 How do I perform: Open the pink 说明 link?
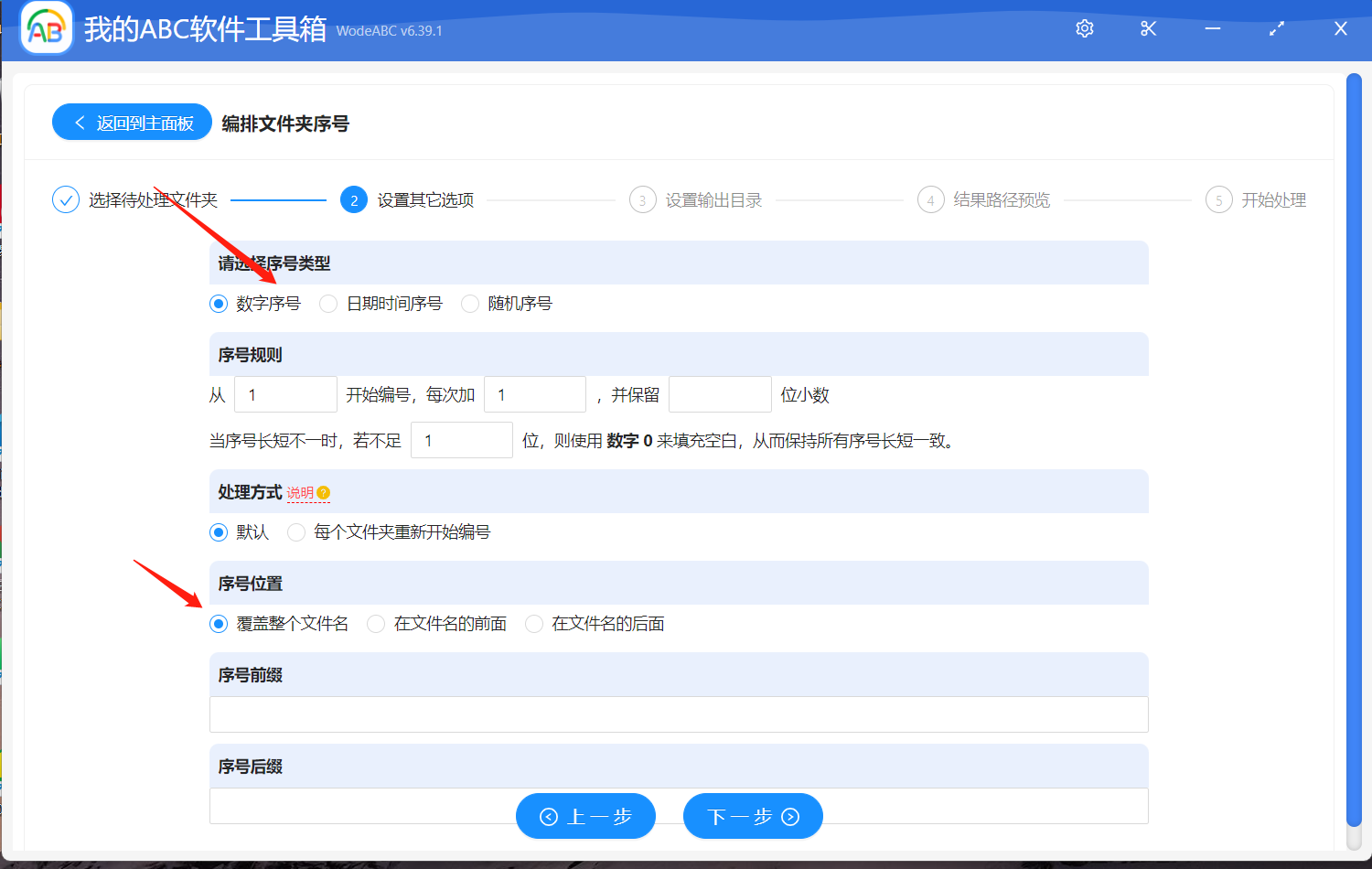(x=302, y=492)
